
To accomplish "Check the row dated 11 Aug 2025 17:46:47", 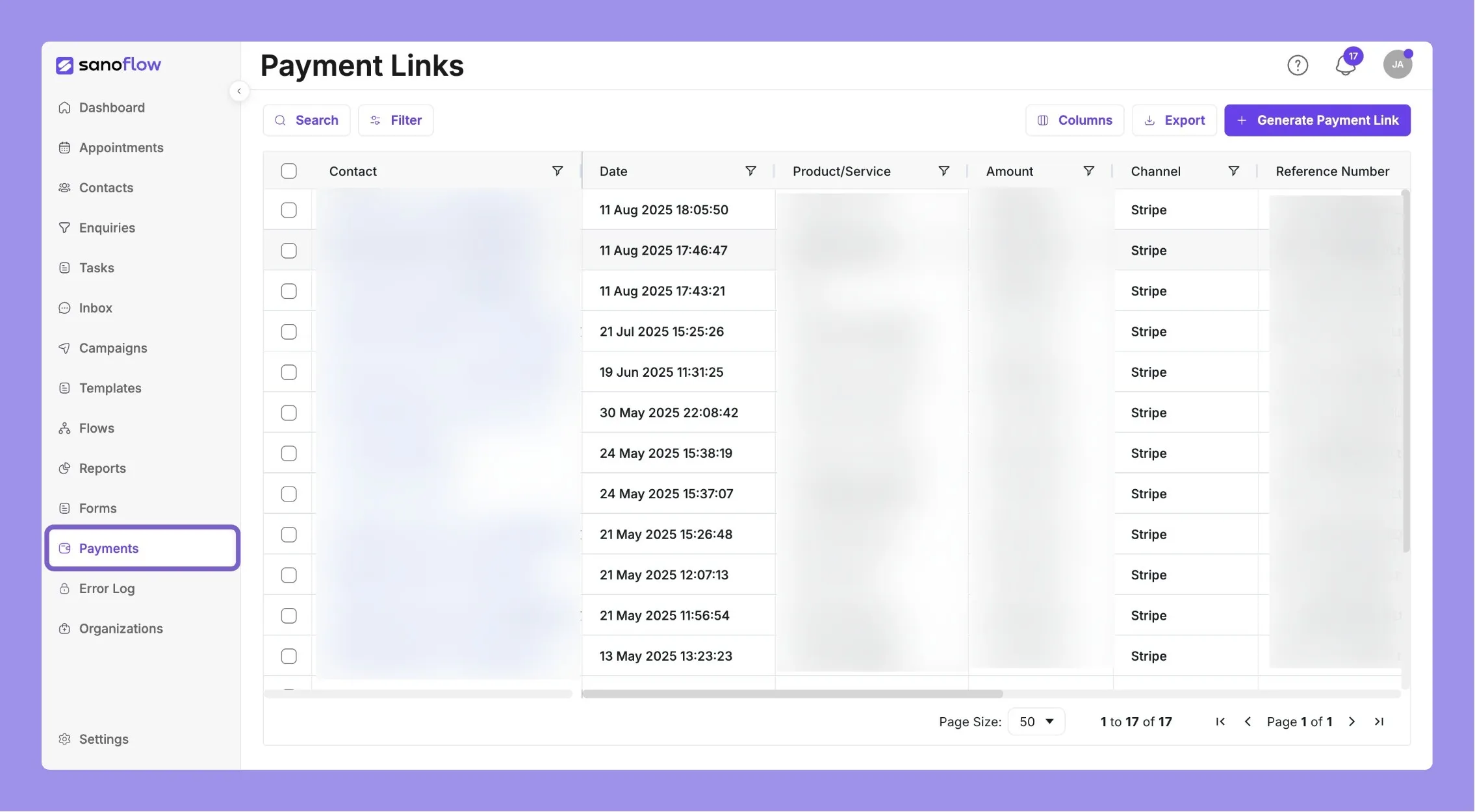I will [x=289, y=251].
